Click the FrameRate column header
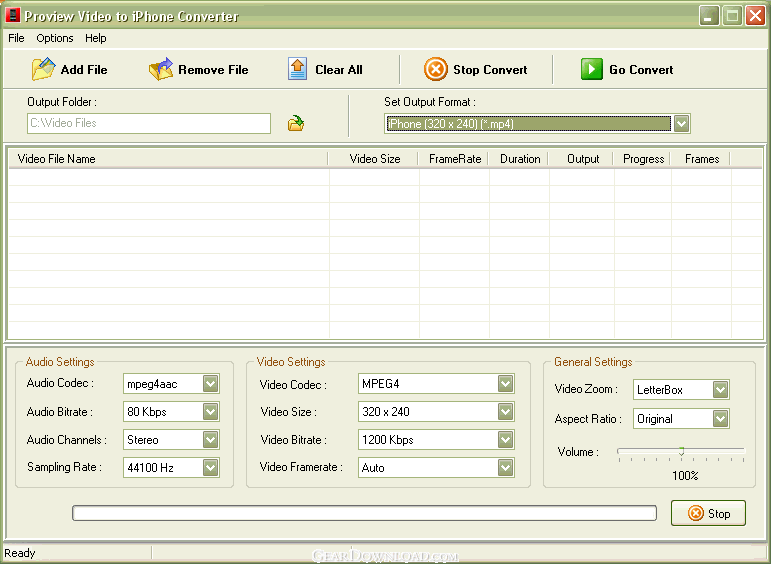Screen dimensions: 771x564 click(x=454, y=159)
